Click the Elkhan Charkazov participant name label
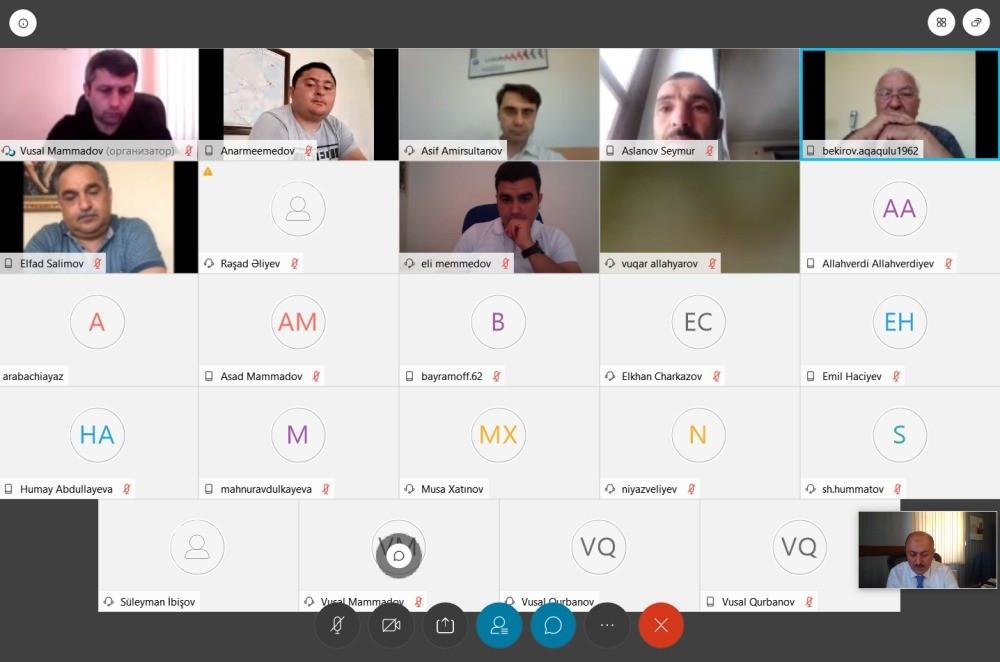Viewport: 1000px width, 662px height. (x=661, y=376)
